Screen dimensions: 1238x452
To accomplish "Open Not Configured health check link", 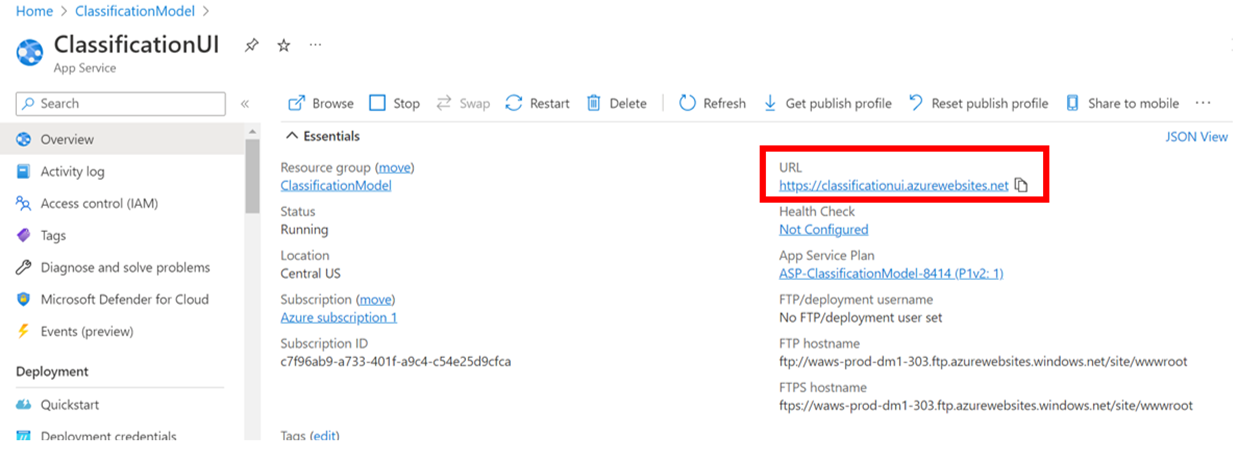I will [x=824, y=229].
